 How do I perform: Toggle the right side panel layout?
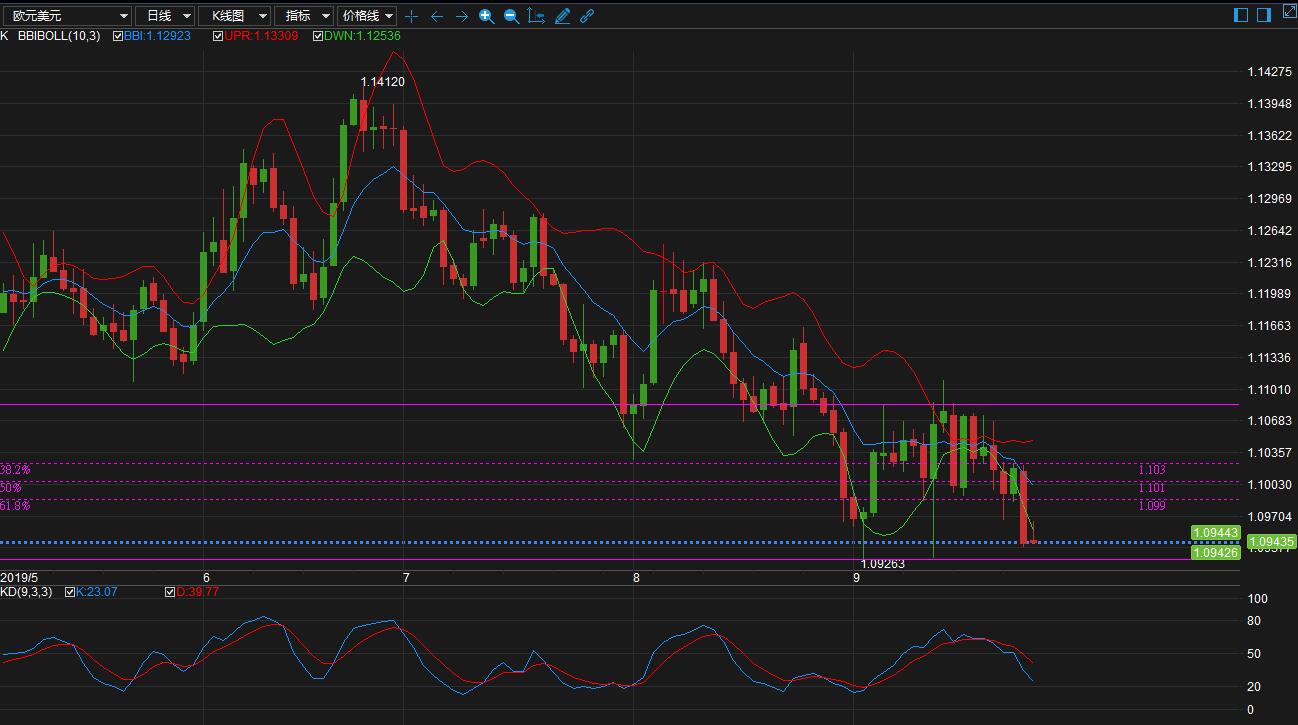(1264, 14)
